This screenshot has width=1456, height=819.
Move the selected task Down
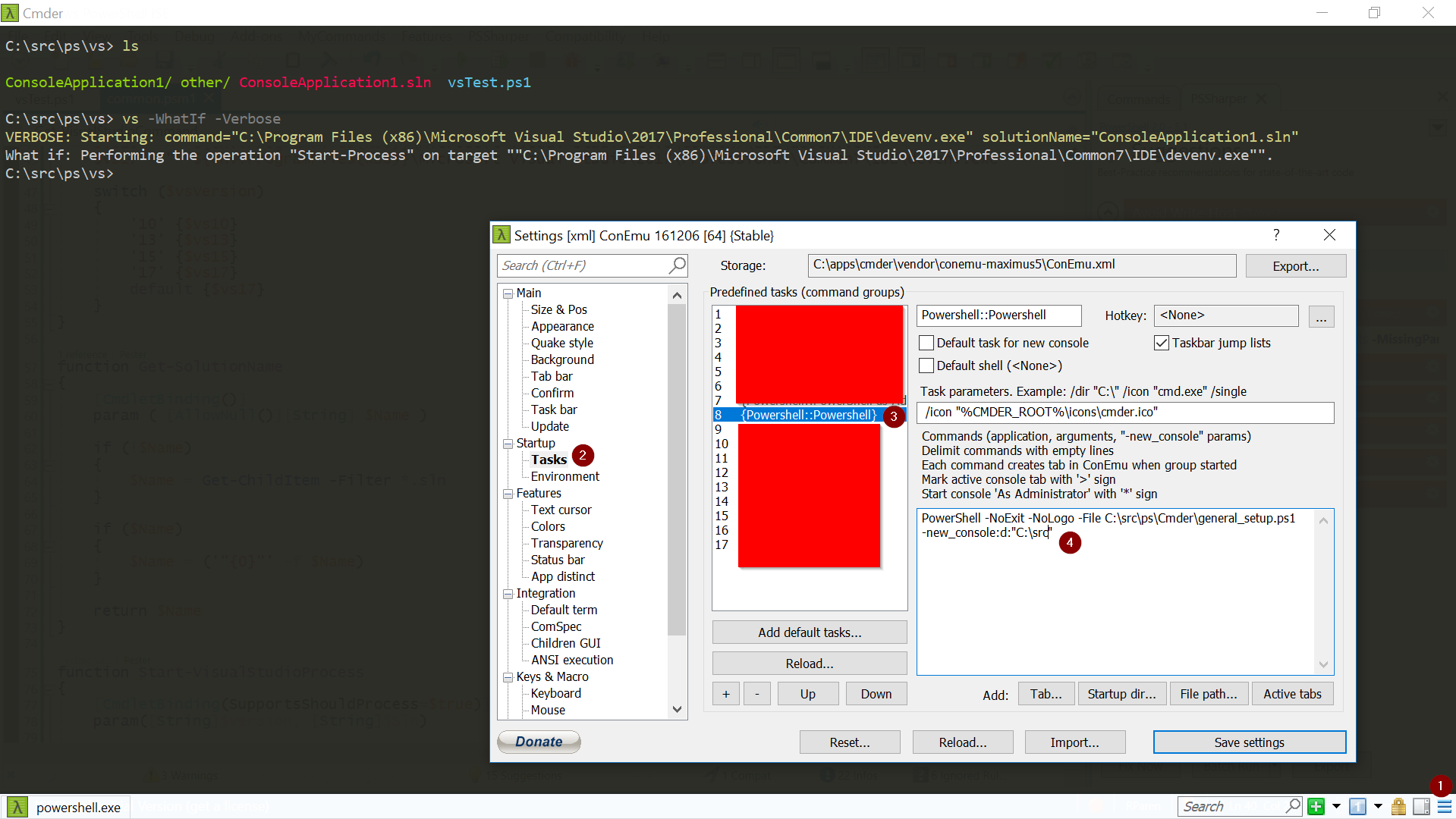[876, 694]
